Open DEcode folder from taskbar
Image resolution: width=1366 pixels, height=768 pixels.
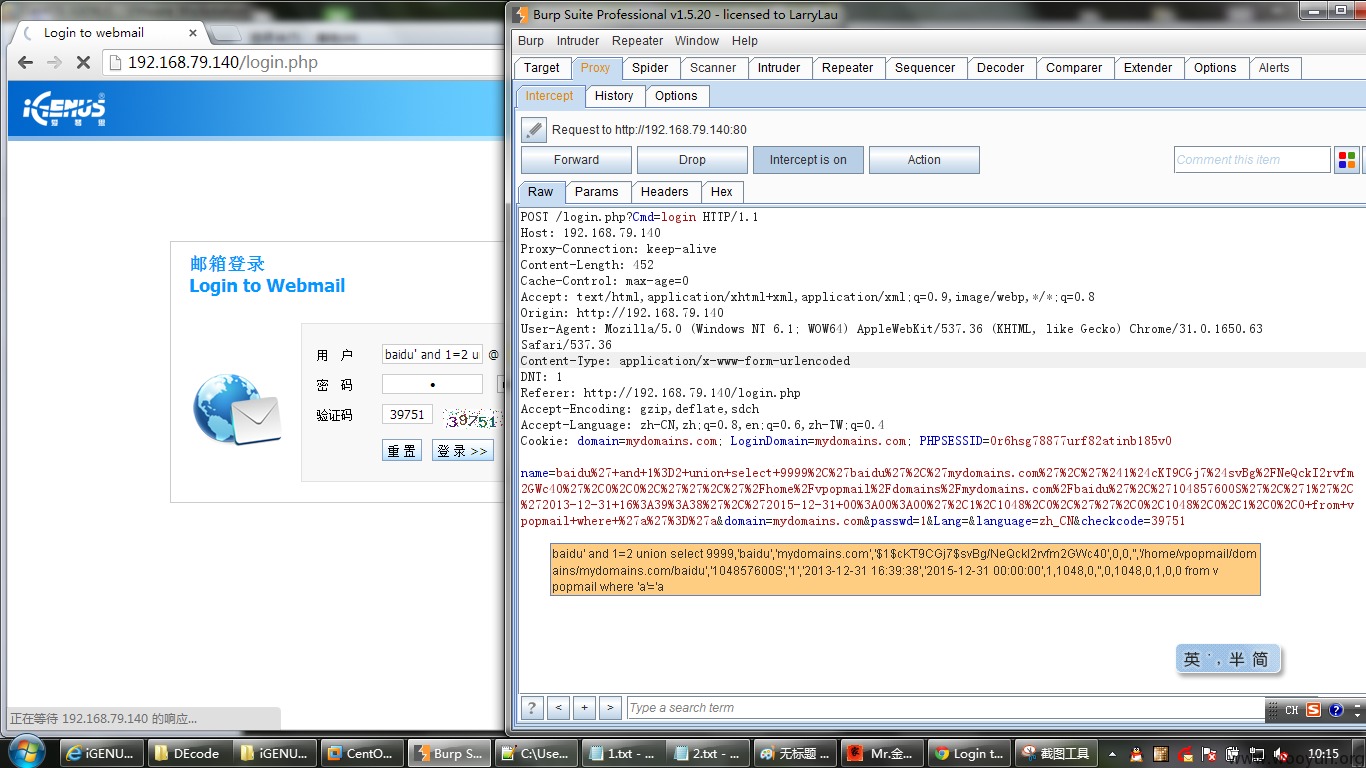coord(189,753)
